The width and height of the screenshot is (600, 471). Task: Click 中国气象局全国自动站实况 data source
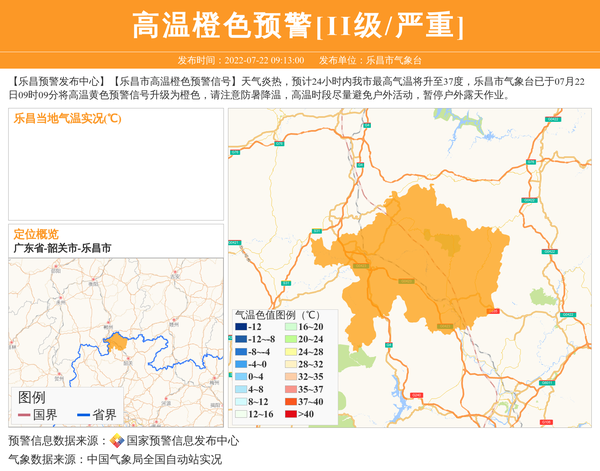click(154, 459)
